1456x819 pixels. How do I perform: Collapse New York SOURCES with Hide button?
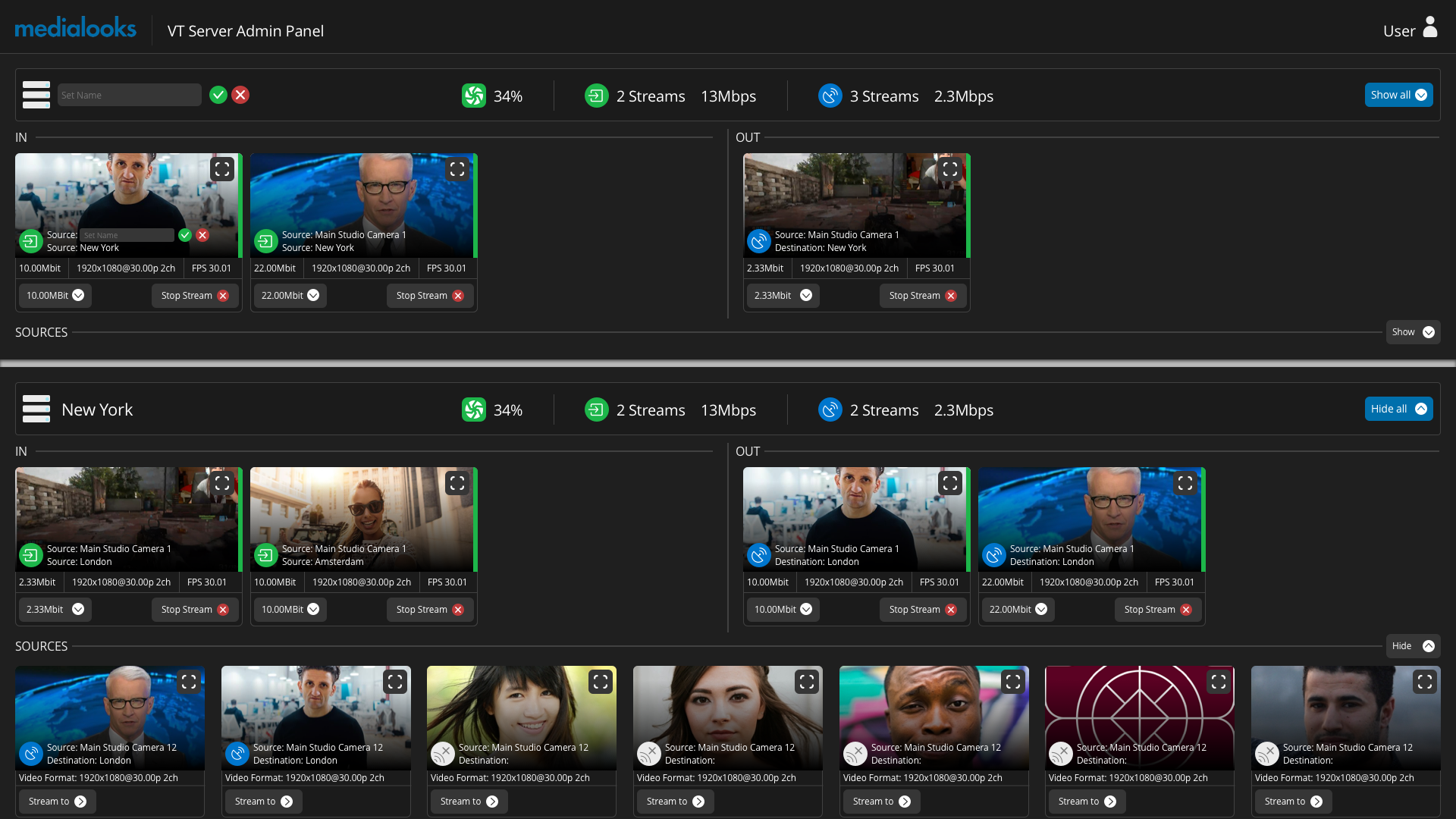point(1412,646)
